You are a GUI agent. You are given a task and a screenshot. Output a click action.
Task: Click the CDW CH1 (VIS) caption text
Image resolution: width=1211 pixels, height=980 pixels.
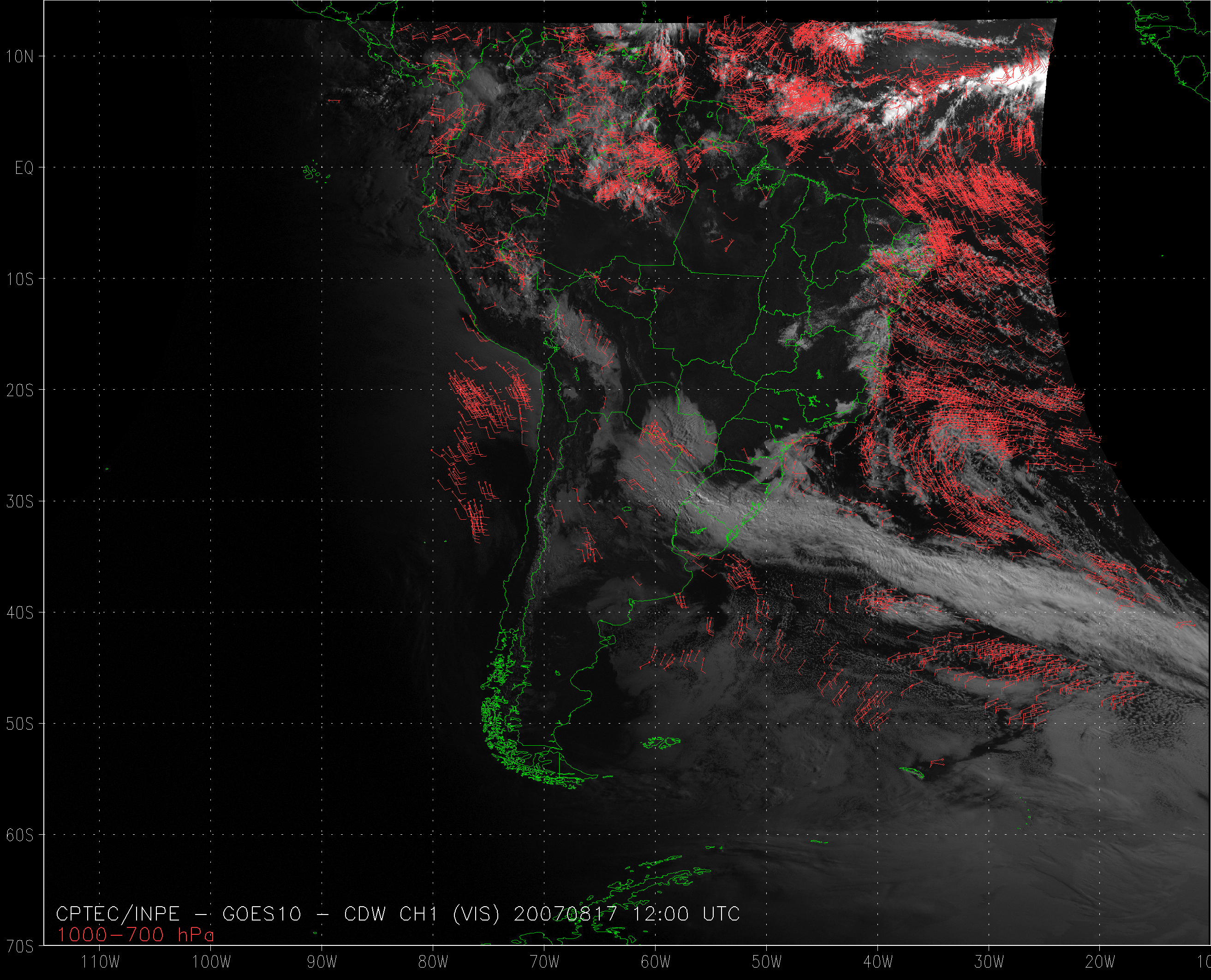[422, 914]
